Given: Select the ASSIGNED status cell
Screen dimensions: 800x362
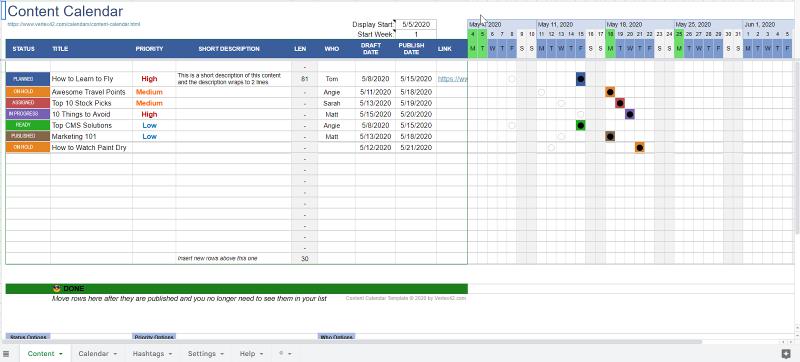Looking at the screenshot, I should pyautogui.click(x=28, y=103).
